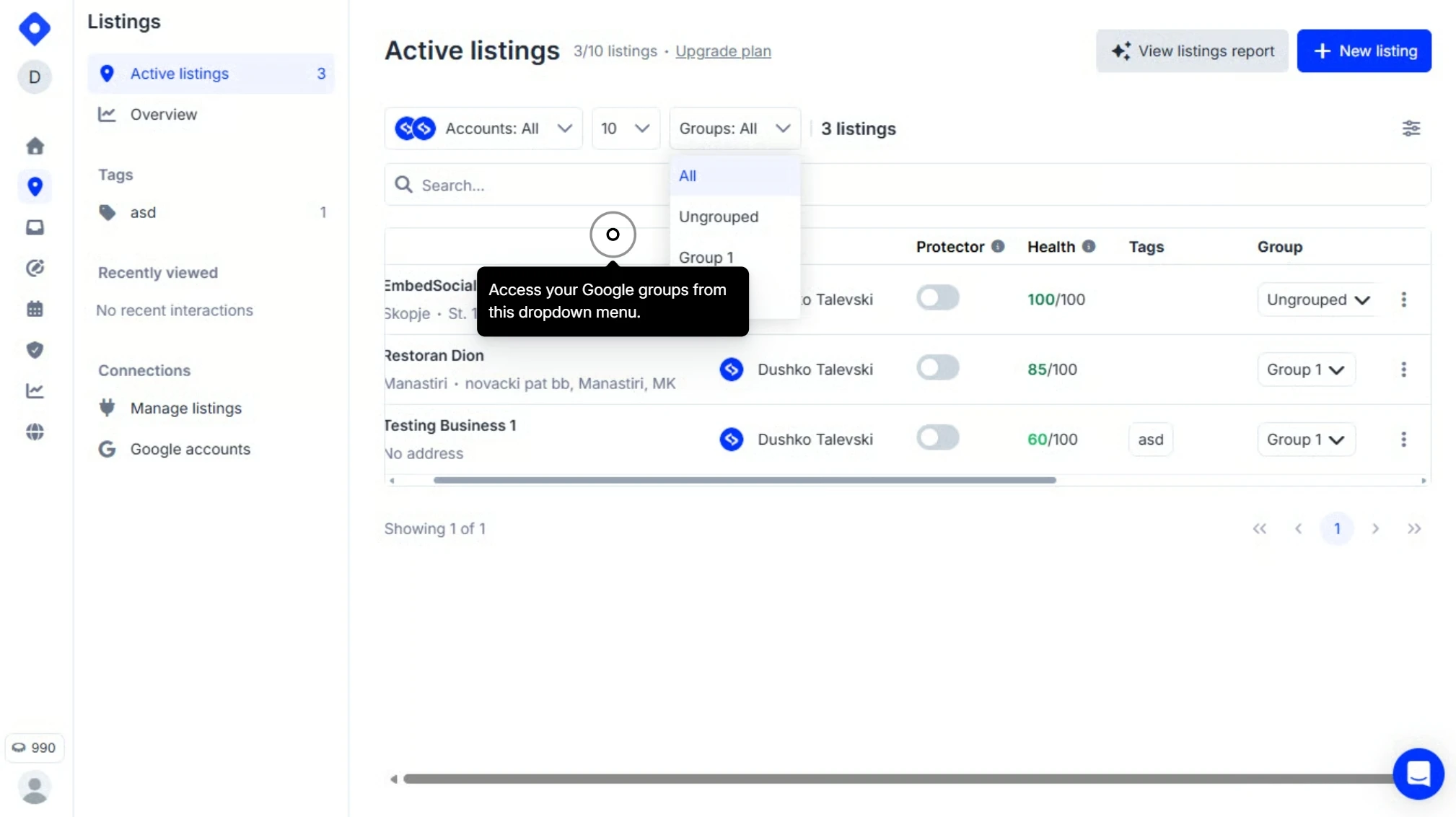Open the chat support bubble
The image size is (1456, 817).
(x=1418, y=774)
